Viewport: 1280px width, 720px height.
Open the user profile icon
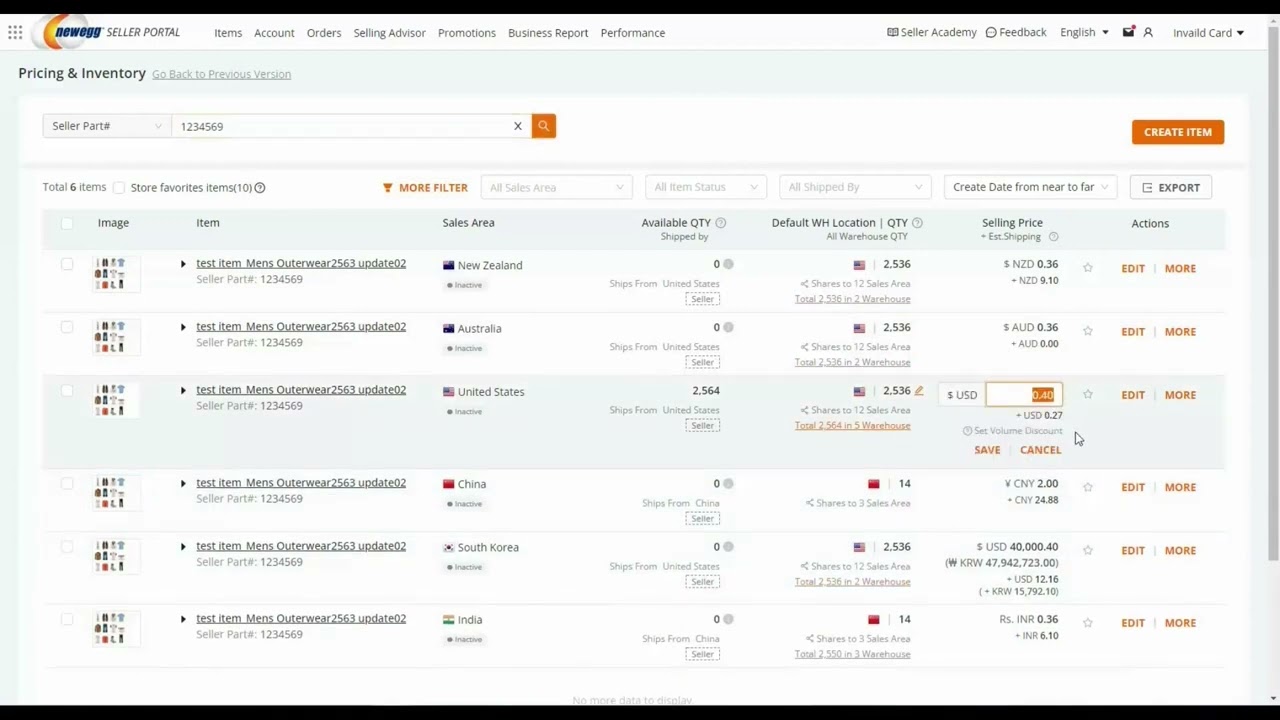click(x=1148, y=32)
